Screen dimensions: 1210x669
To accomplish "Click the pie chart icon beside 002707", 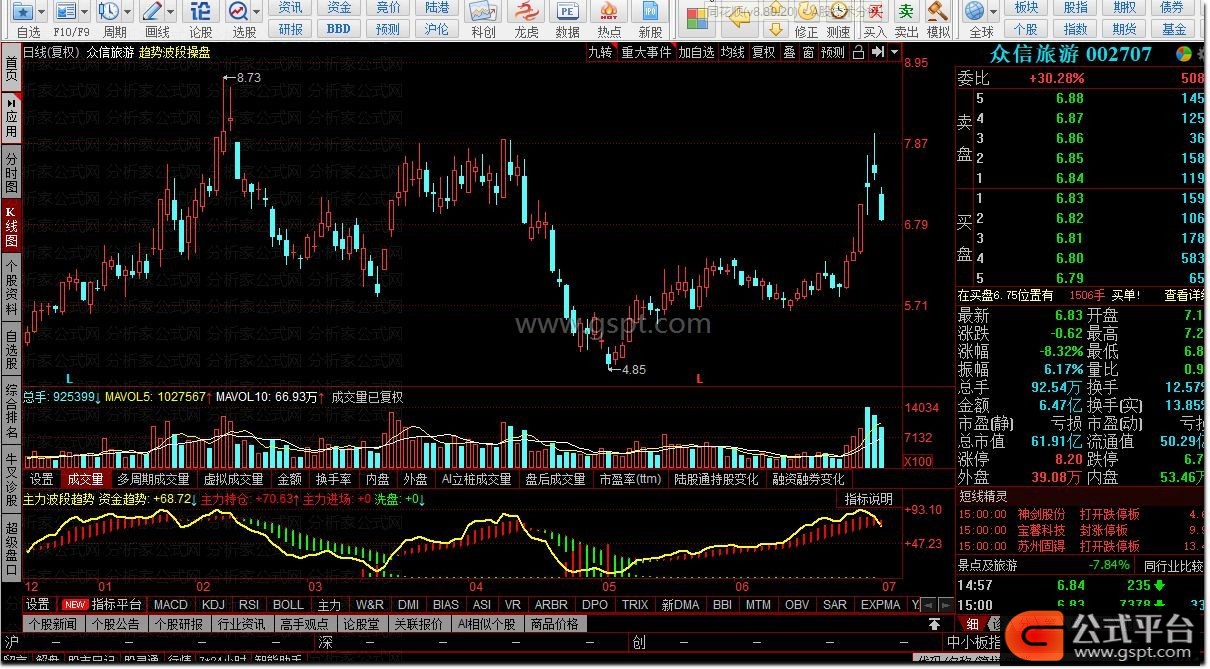I will click(x=1183, y=53).
